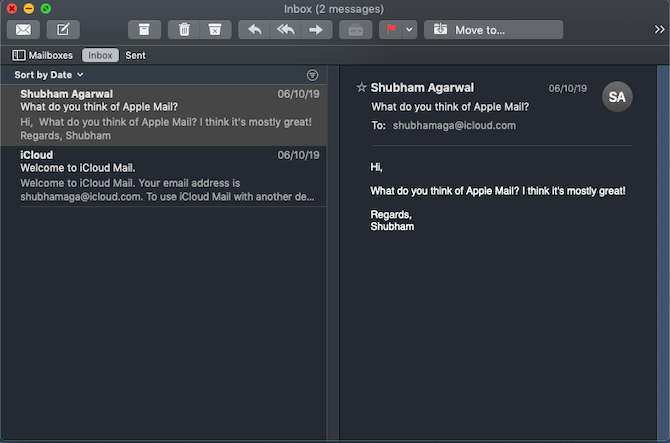
Task: Open the Move to... mailbox menu
Action: click(493, 29)
